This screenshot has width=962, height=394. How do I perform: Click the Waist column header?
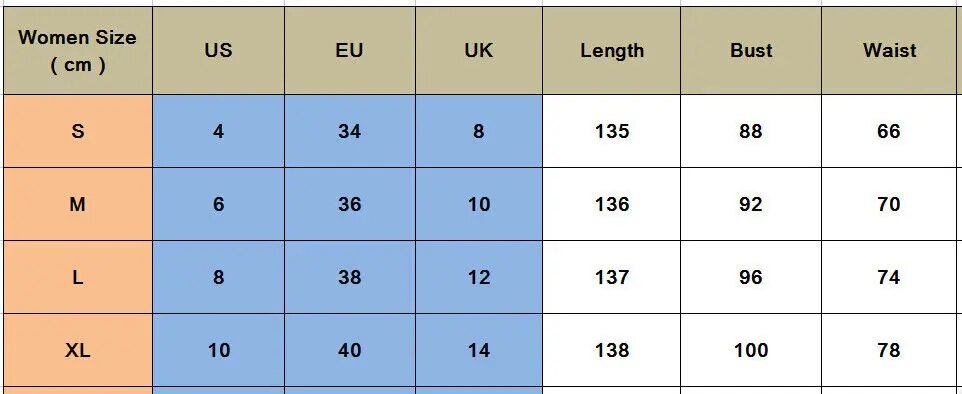pyautogui.click(x=889, y=50)
